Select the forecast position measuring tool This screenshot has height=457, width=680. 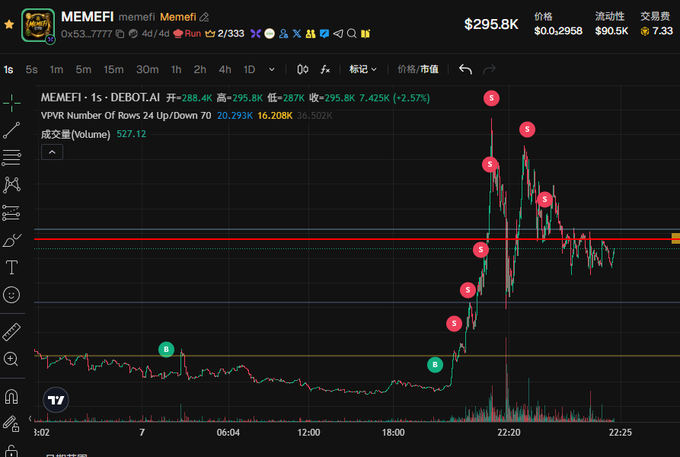[12, 213]
